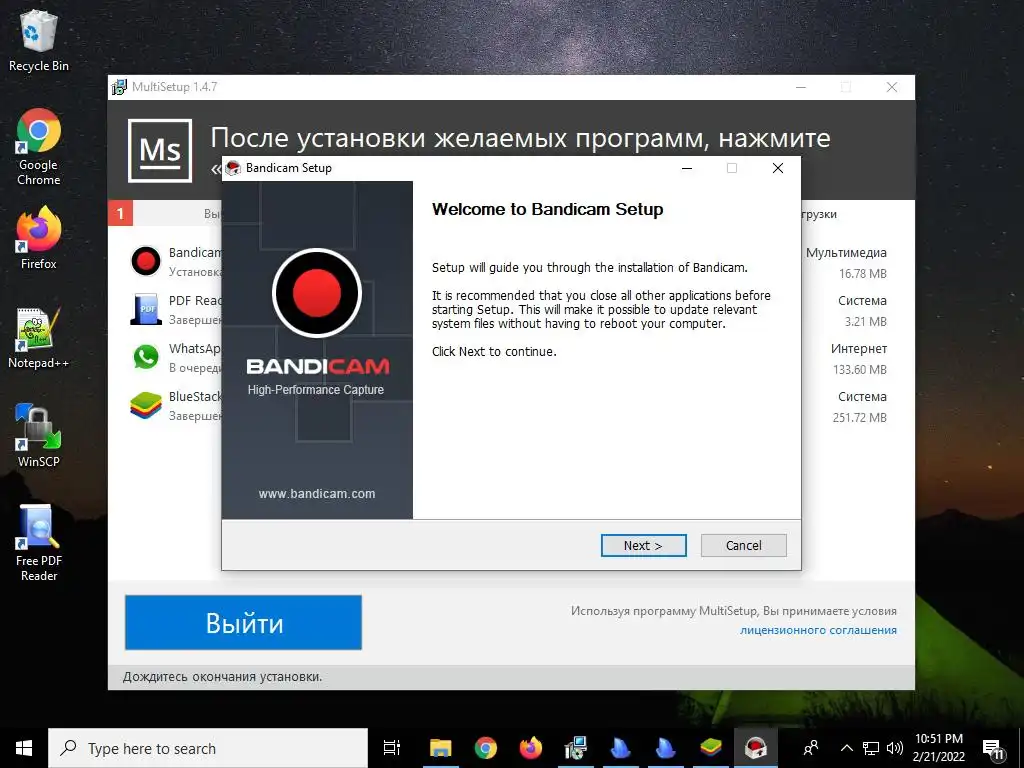Open the notification center icon
Image resolution: width=1024 pixels, height=768 pixels.
993,749
